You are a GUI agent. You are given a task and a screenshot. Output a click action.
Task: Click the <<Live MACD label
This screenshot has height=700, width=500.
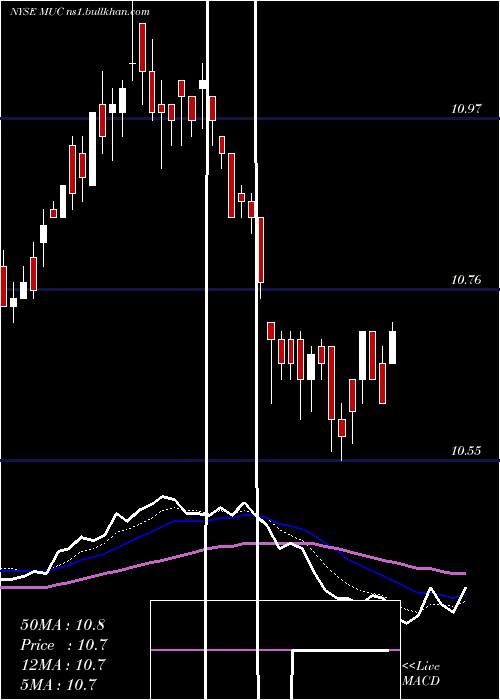pos(421,673)
